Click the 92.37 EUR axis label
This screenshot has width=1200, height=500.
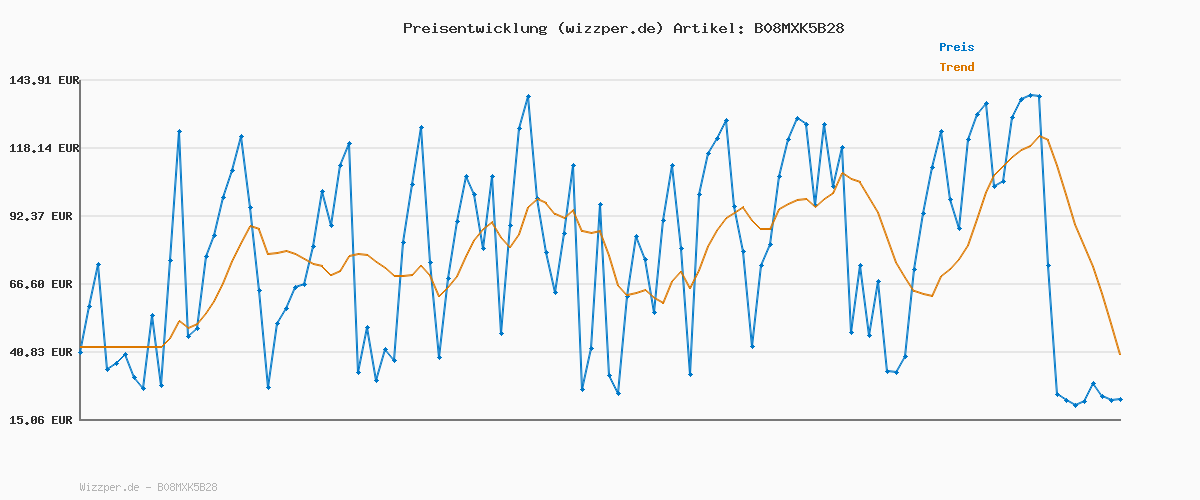tap(47, 216)
